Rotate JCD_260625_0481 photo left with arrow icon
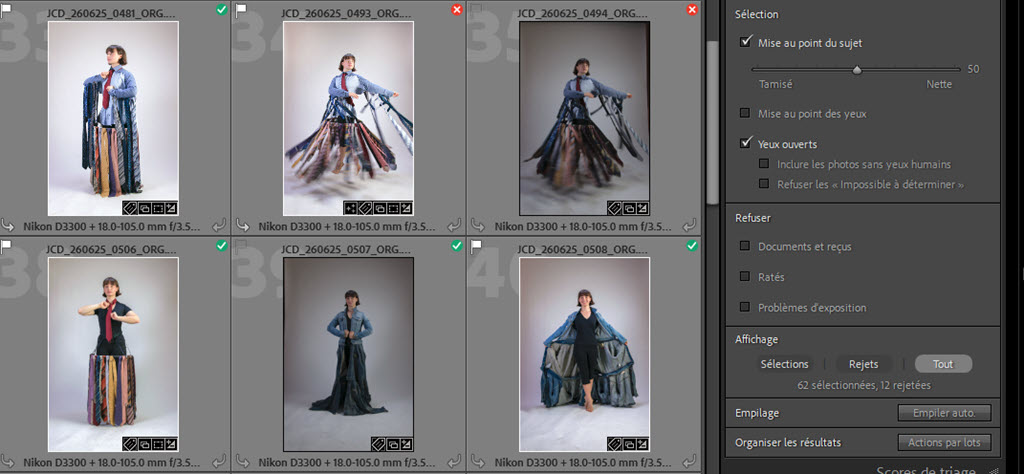This screenshot has height=474, width=1024. pos(8,226)
